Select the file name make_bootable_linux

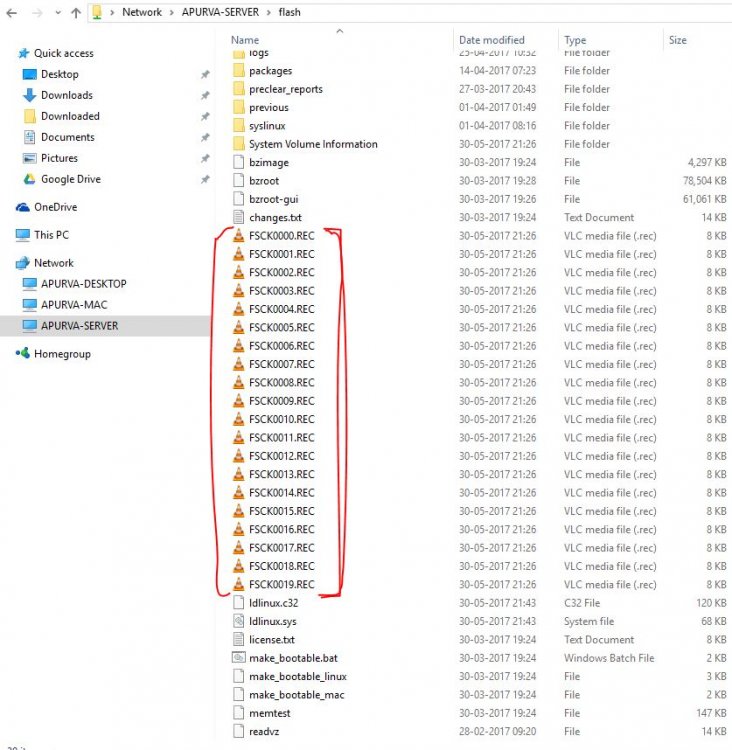[298, 676]
